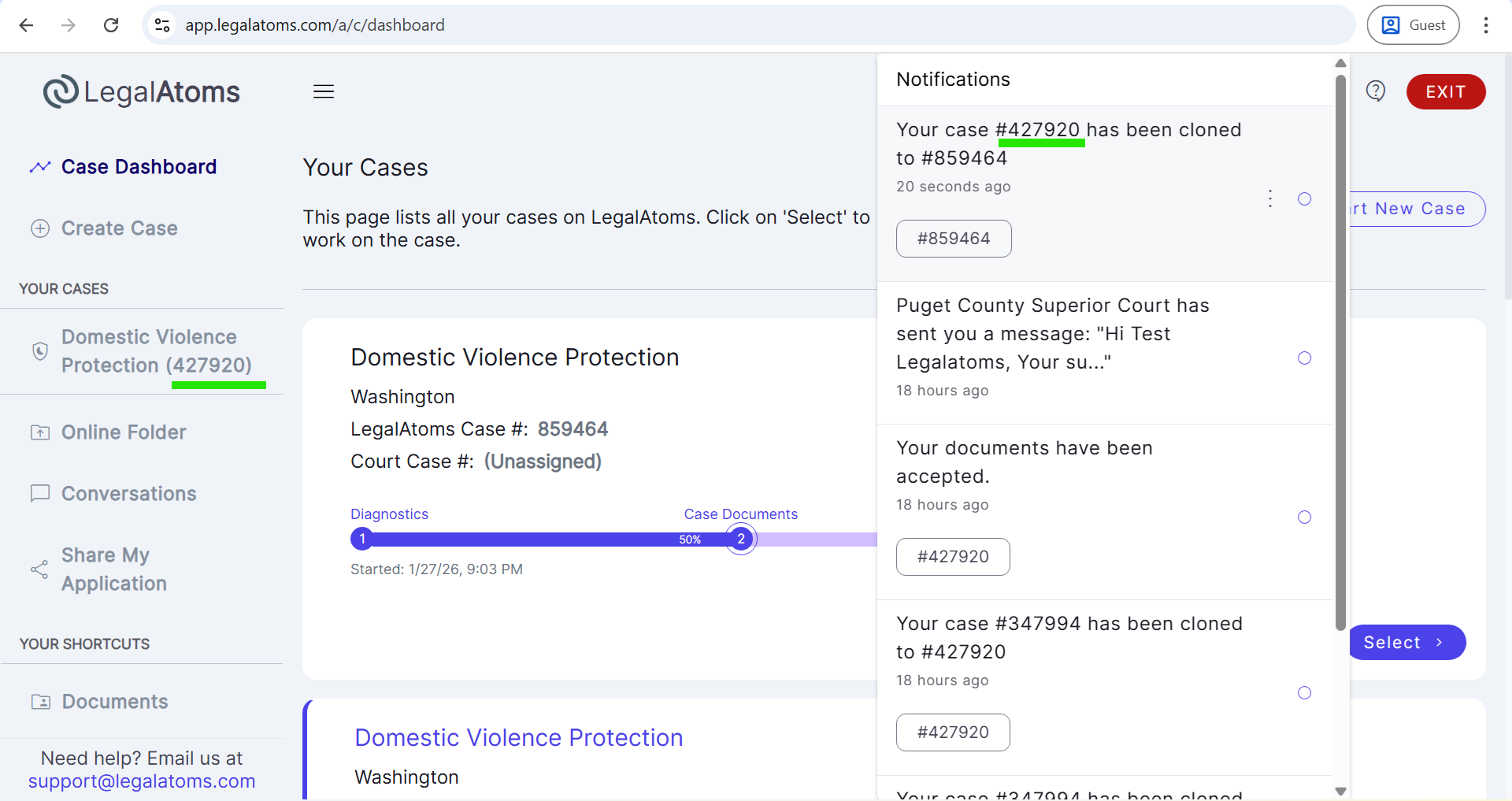Click the LegalAtoms logo
Image resolution: width=1512 pixels, height=801 pixels.
pos(142,92)
